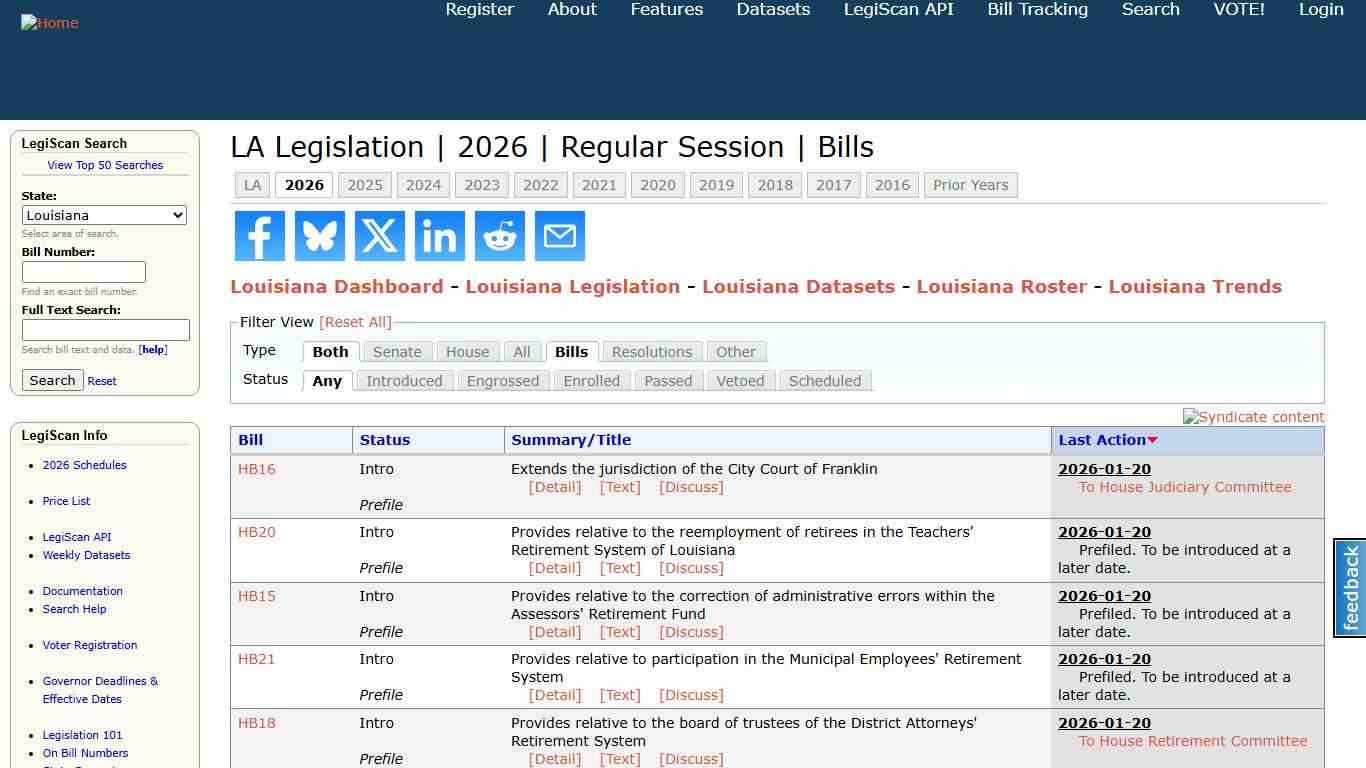Share the bill list via the email icon
The image size is (1366, 768).
point(559,236)
